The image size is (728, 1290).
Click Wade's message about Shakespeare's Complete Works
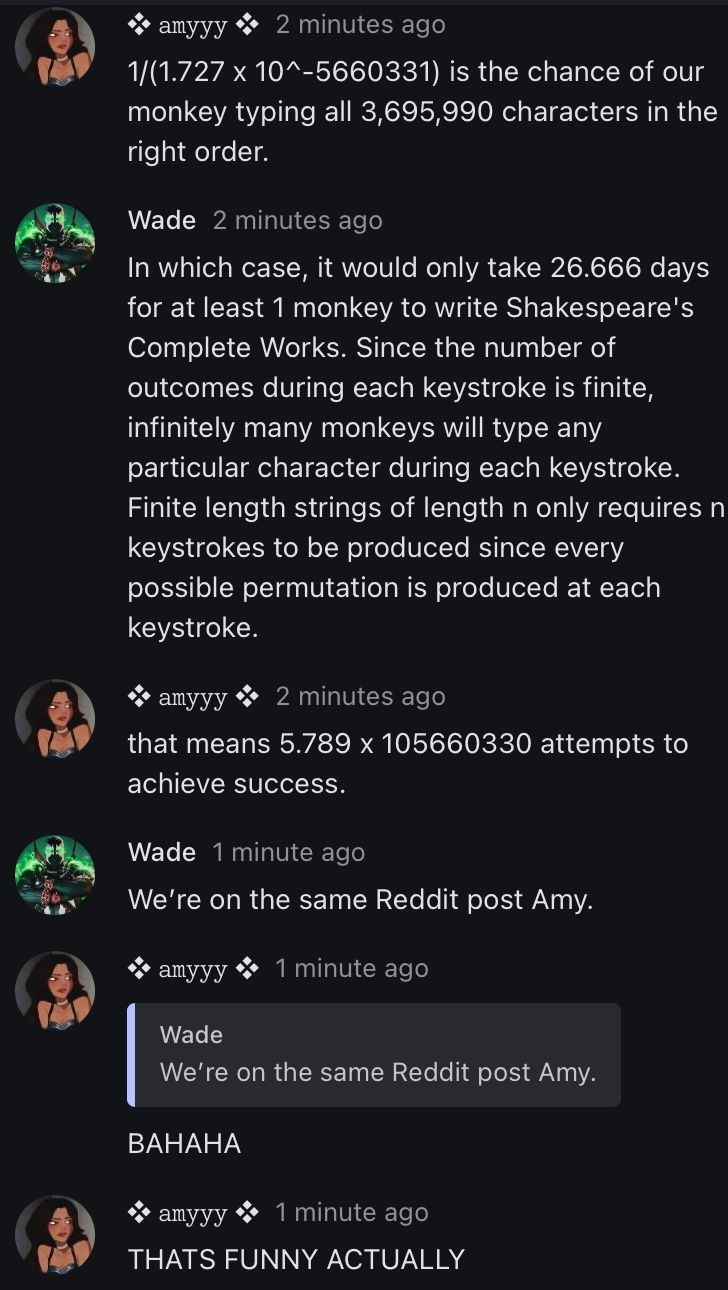click(420, 447)
